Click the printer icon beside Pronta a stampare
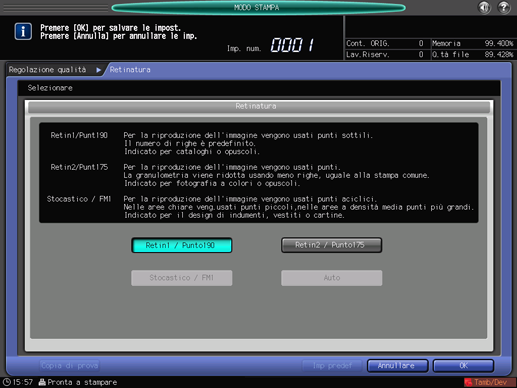The height and width of the screenshot is (388, 517). 42,382
